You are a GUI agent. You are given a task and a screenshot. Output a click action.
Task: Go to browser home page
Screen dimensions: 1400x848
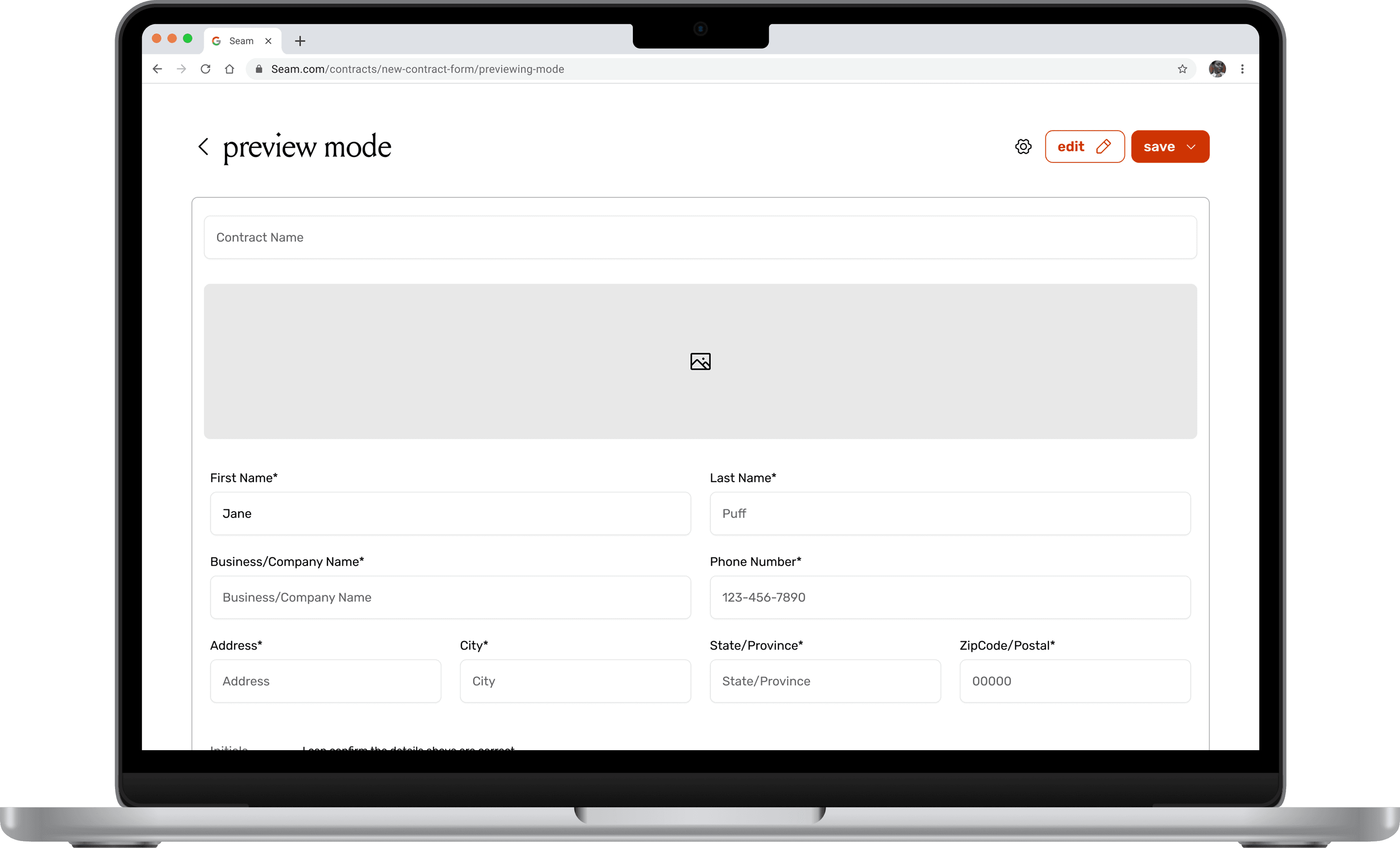(230, 69)
